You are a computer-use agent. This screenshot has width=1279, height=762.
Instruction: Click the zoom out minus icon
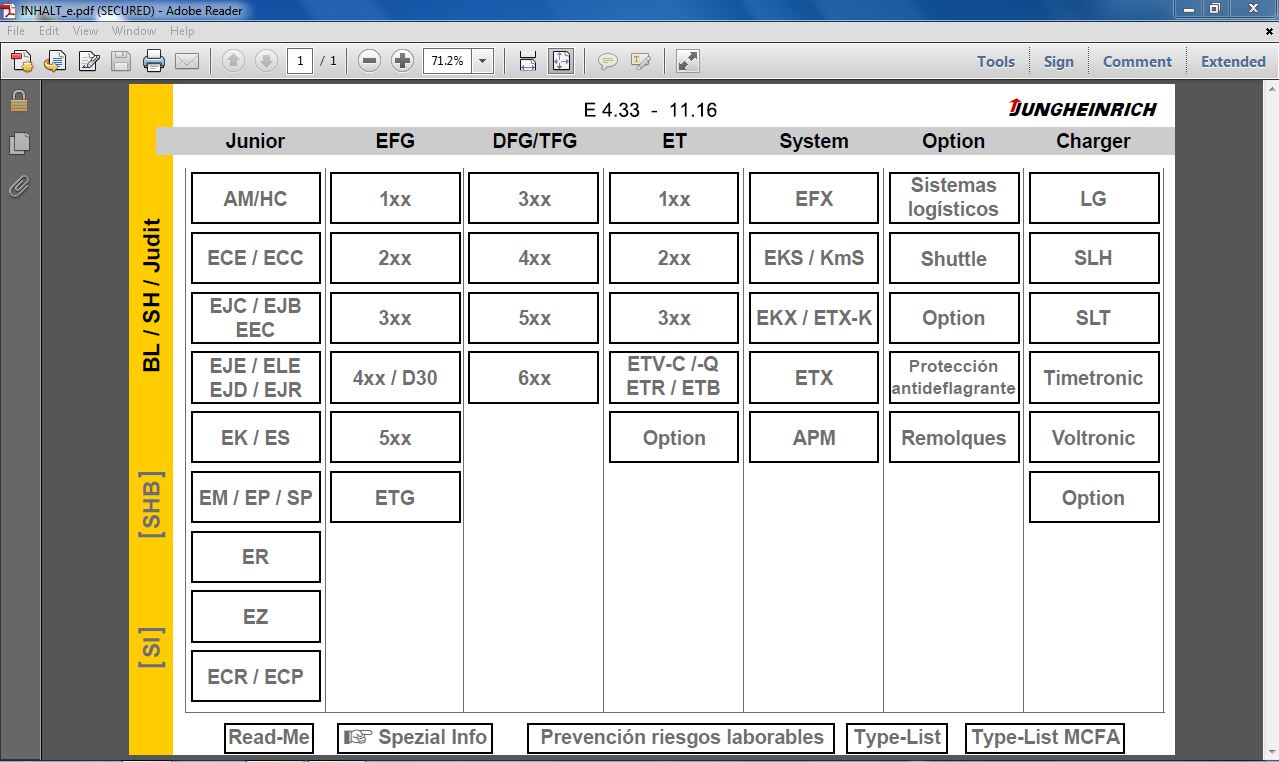pos(369,61)
